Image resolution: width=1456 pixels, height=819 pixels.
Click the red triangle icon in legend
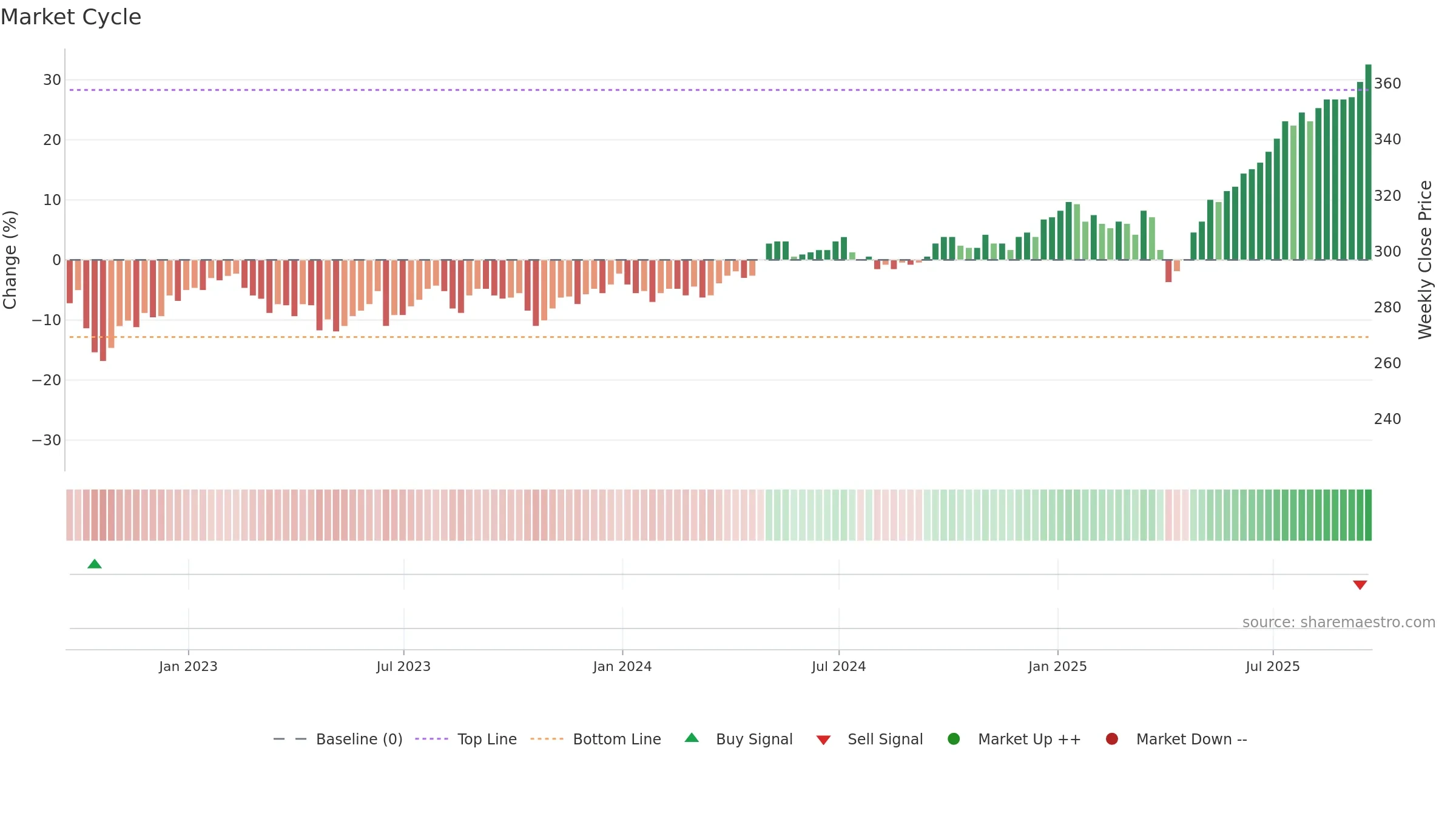coord(823,740)
